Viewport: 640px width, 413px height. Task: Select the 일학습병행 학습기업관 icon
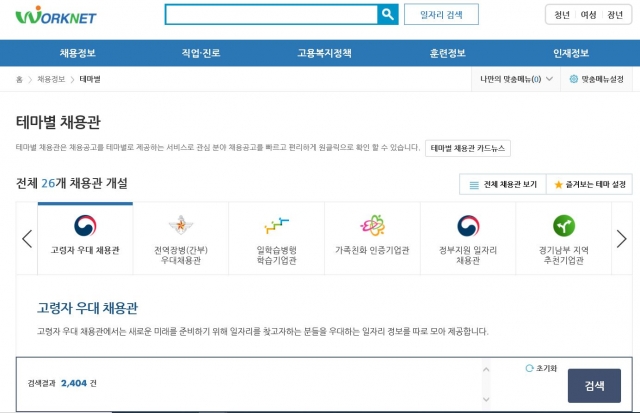pos(276,225)
